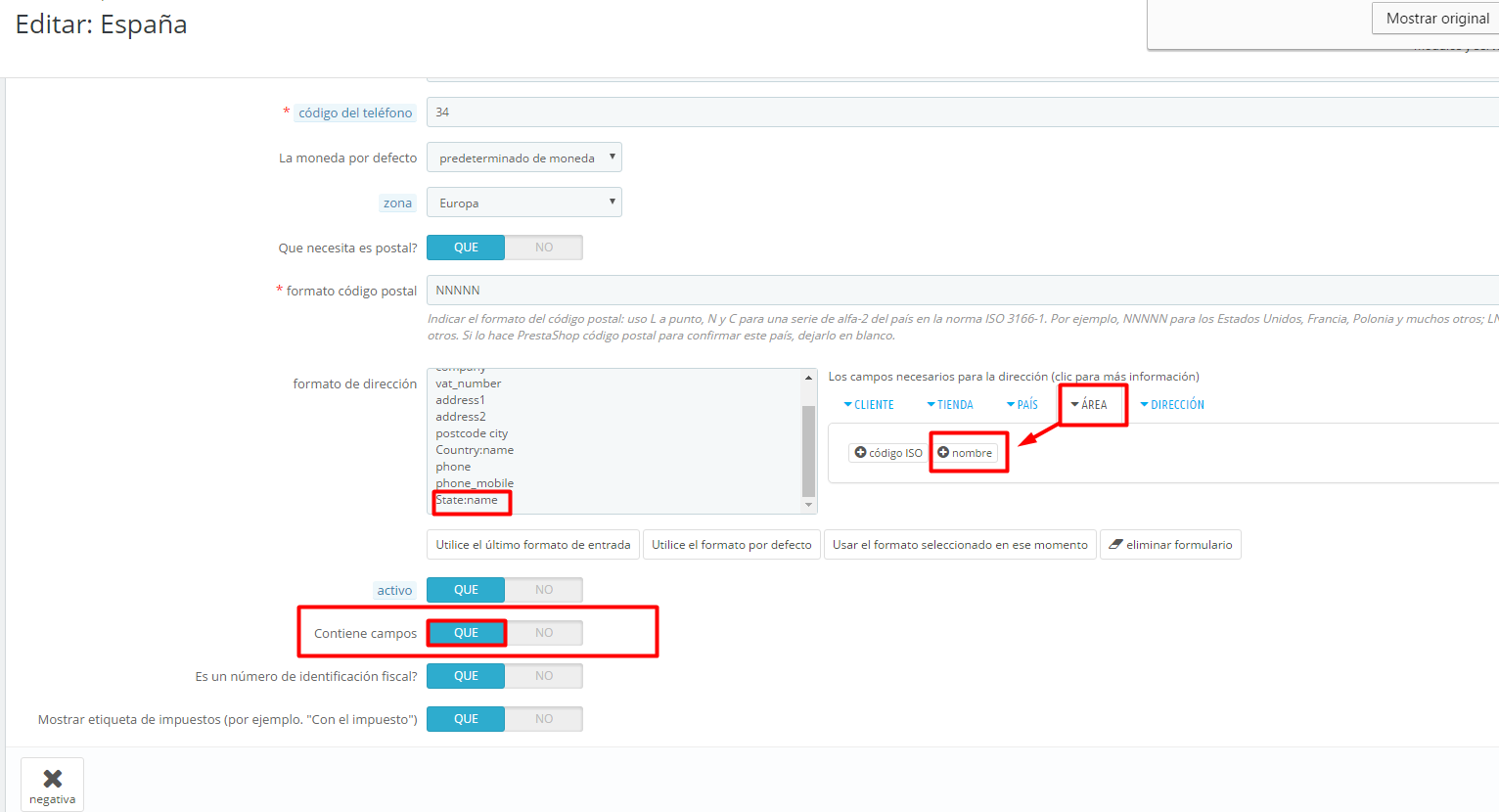1499x812 pixels.
Task: Disable the postal code required toggle
Action: click(544, 248)
